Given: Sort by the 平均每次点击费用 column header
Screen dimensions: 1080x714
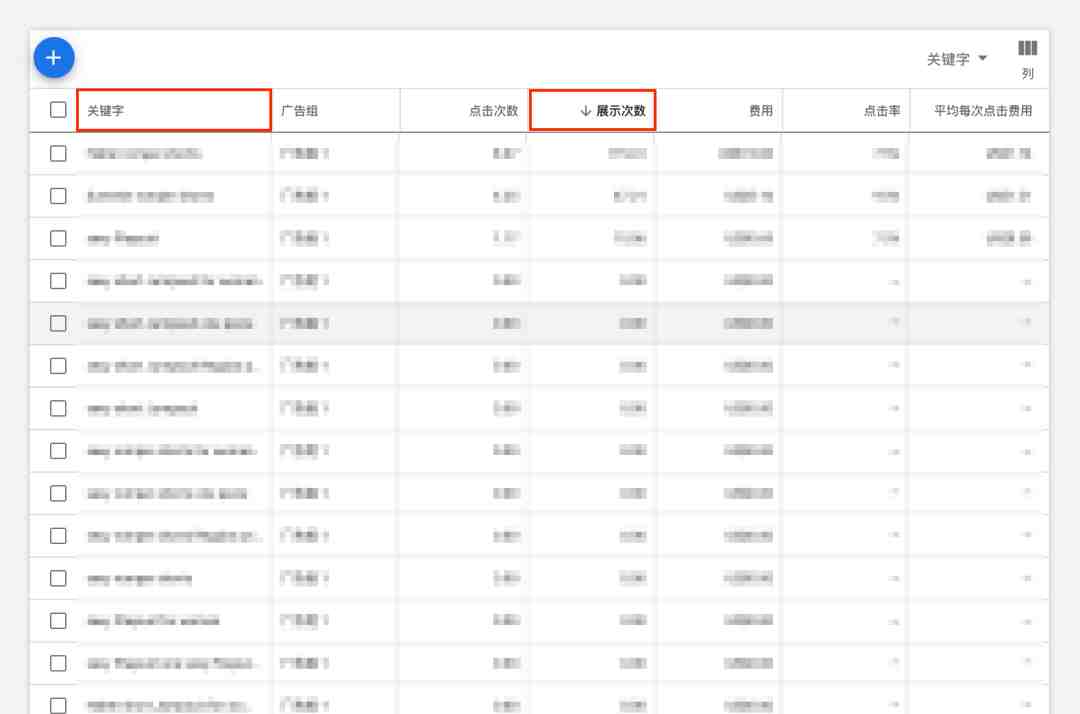Looking at the screenshot, I should tap(983, 111).
